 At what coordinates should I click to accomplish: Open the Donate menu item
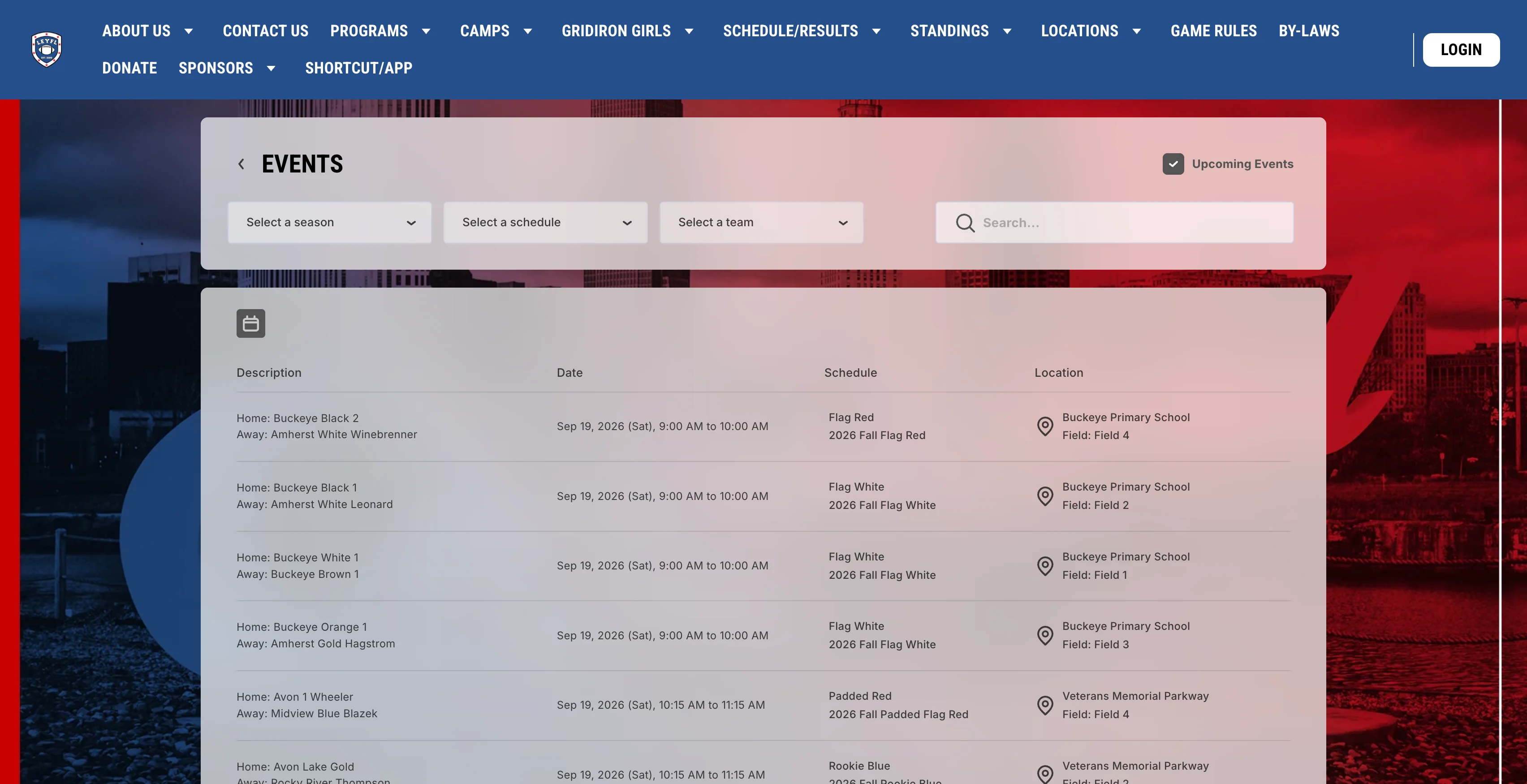pyautogui.click(x=129, y=68)
